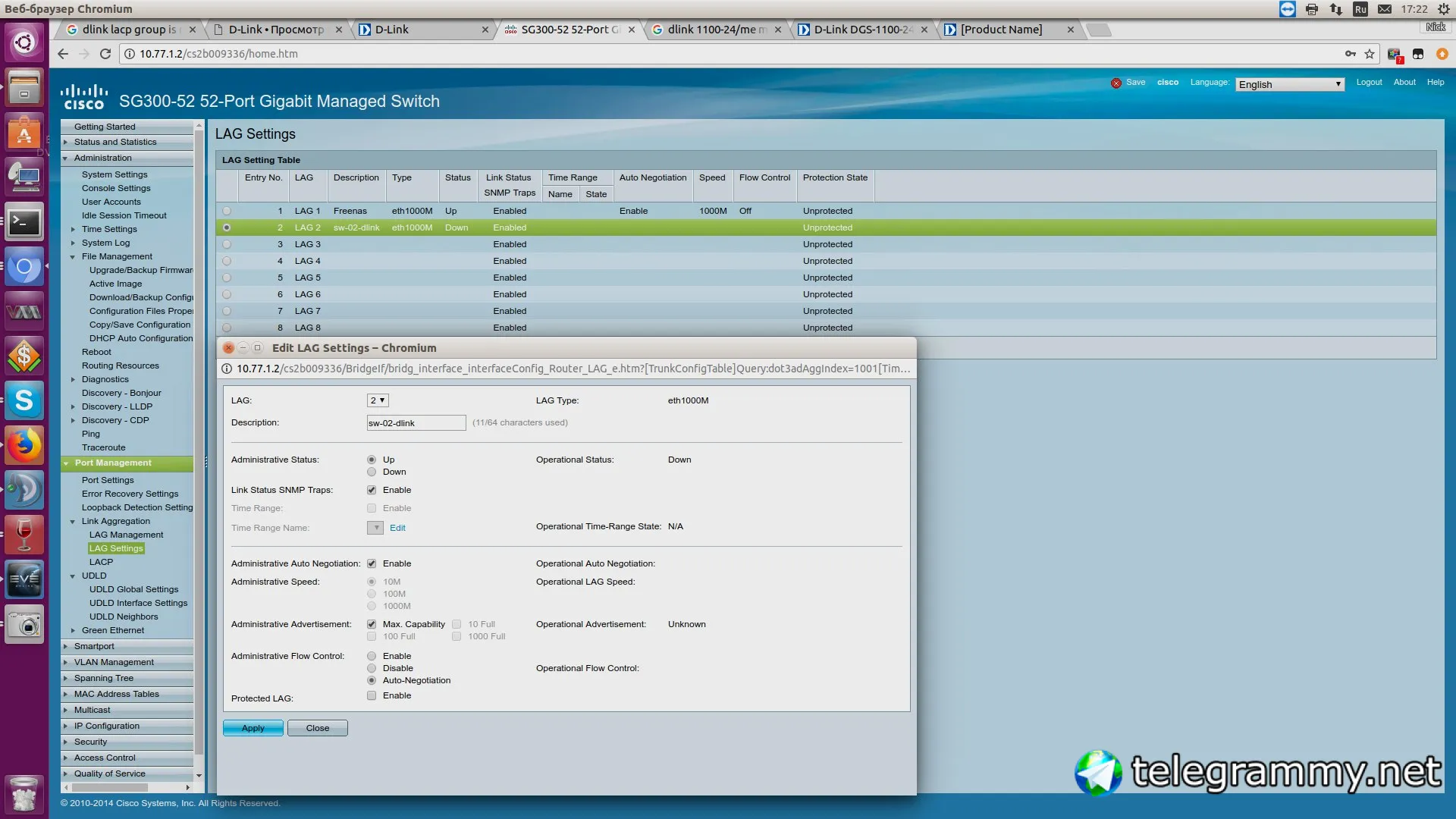Click the Apply button

pyautogui.click(x=253, y=728)
